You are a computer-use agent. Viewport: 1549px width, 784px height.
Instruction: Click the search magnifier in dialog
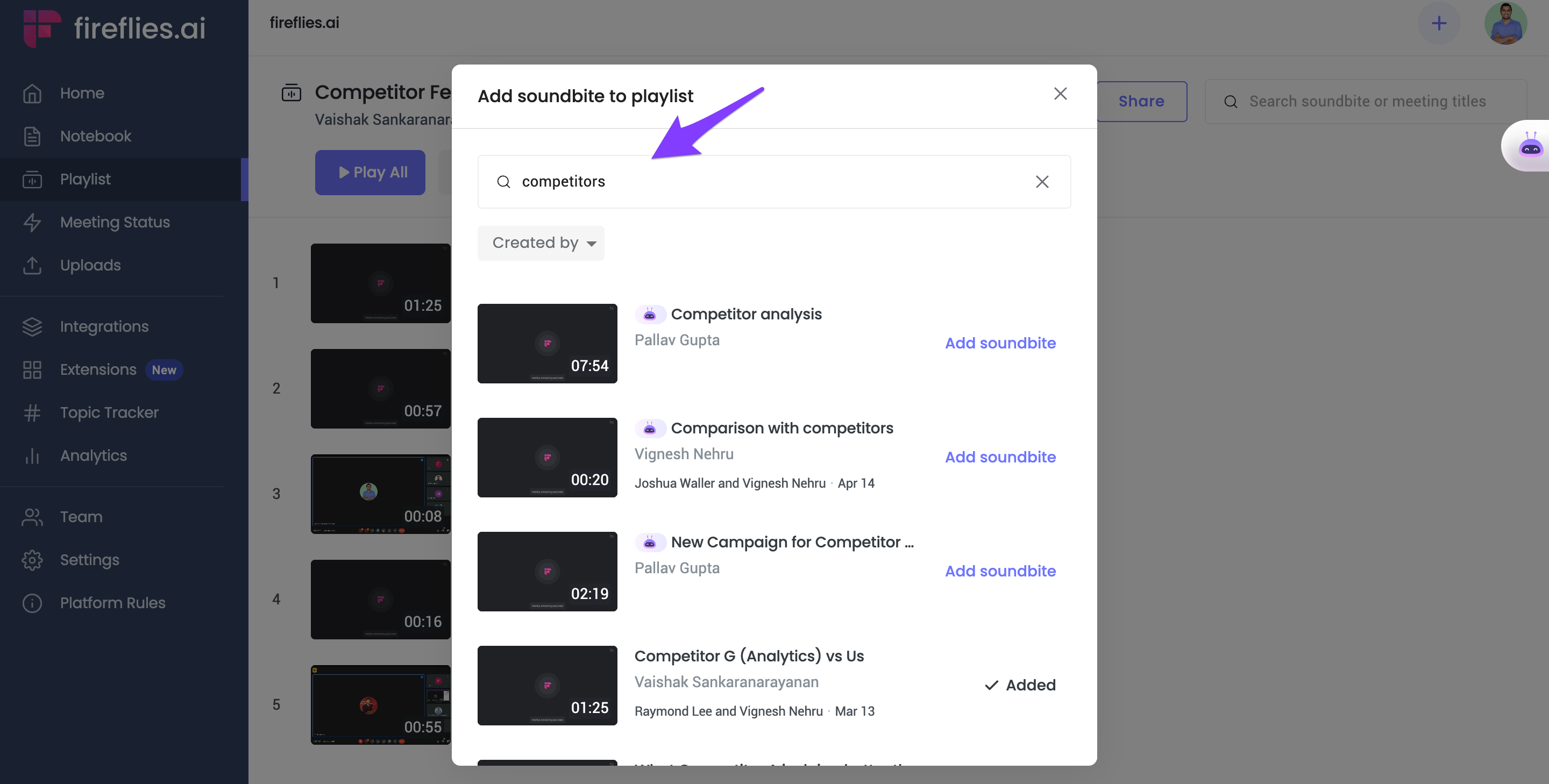(x=503, y=182)
